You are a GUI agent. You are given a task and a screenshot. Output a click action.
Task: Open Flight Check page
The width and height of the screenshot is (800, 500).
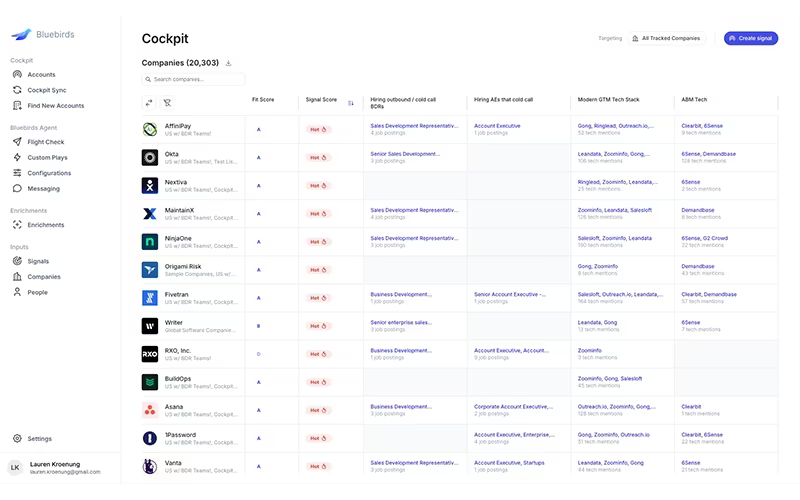coord(45,142)
